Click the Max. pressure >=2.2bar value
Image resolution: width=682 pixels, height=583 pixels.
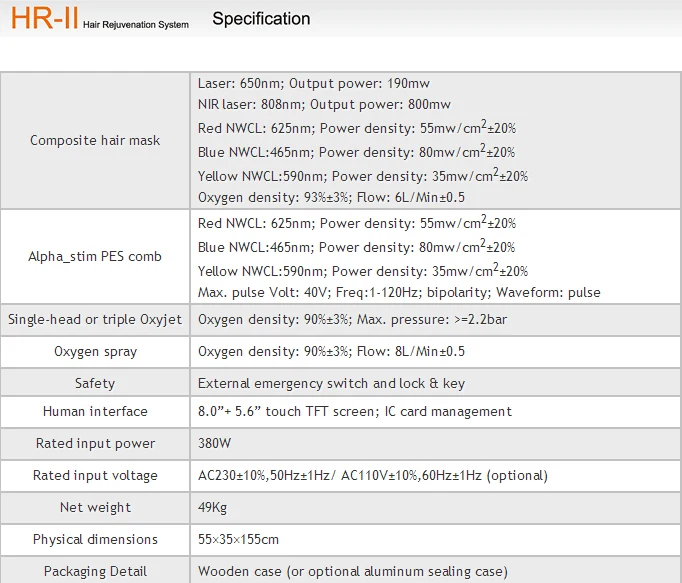432,319
